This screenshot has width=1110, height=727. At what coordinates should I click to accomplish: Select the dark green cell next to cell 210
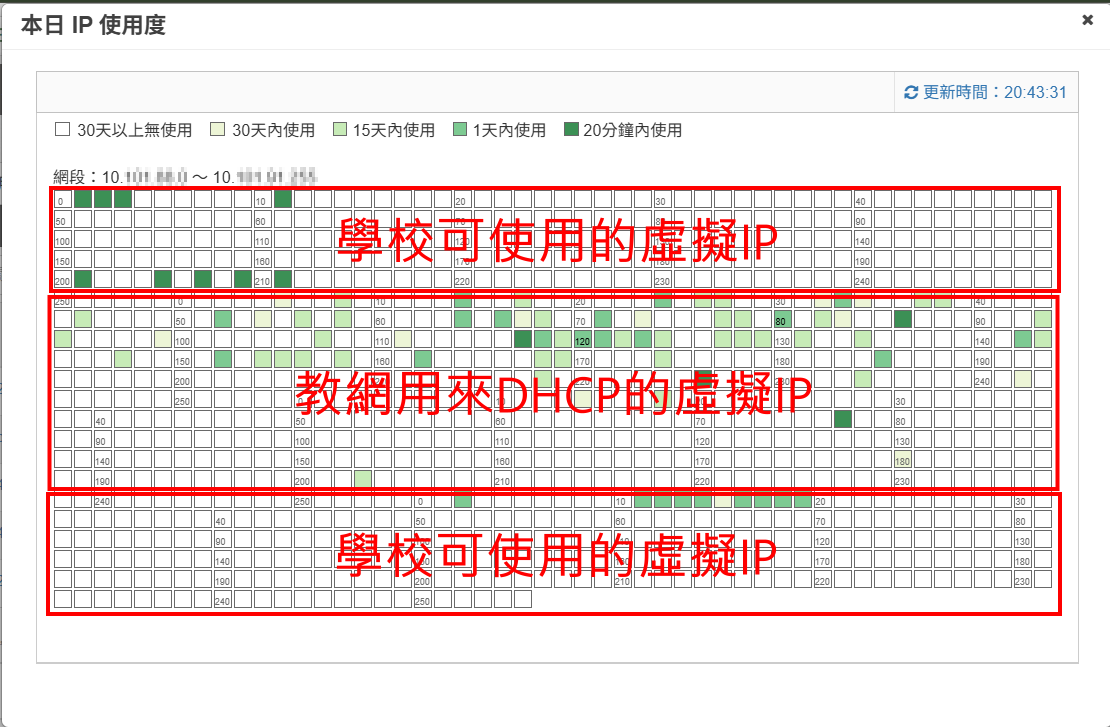(x=283, y=279)
